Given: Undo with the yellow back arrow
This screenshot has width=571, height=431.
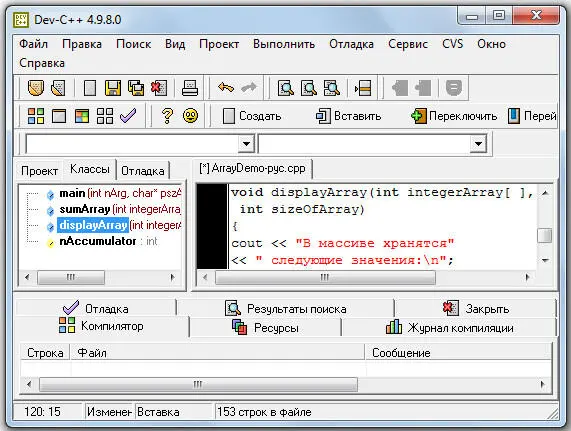Looking at the screenshot, I should [226, 88].
